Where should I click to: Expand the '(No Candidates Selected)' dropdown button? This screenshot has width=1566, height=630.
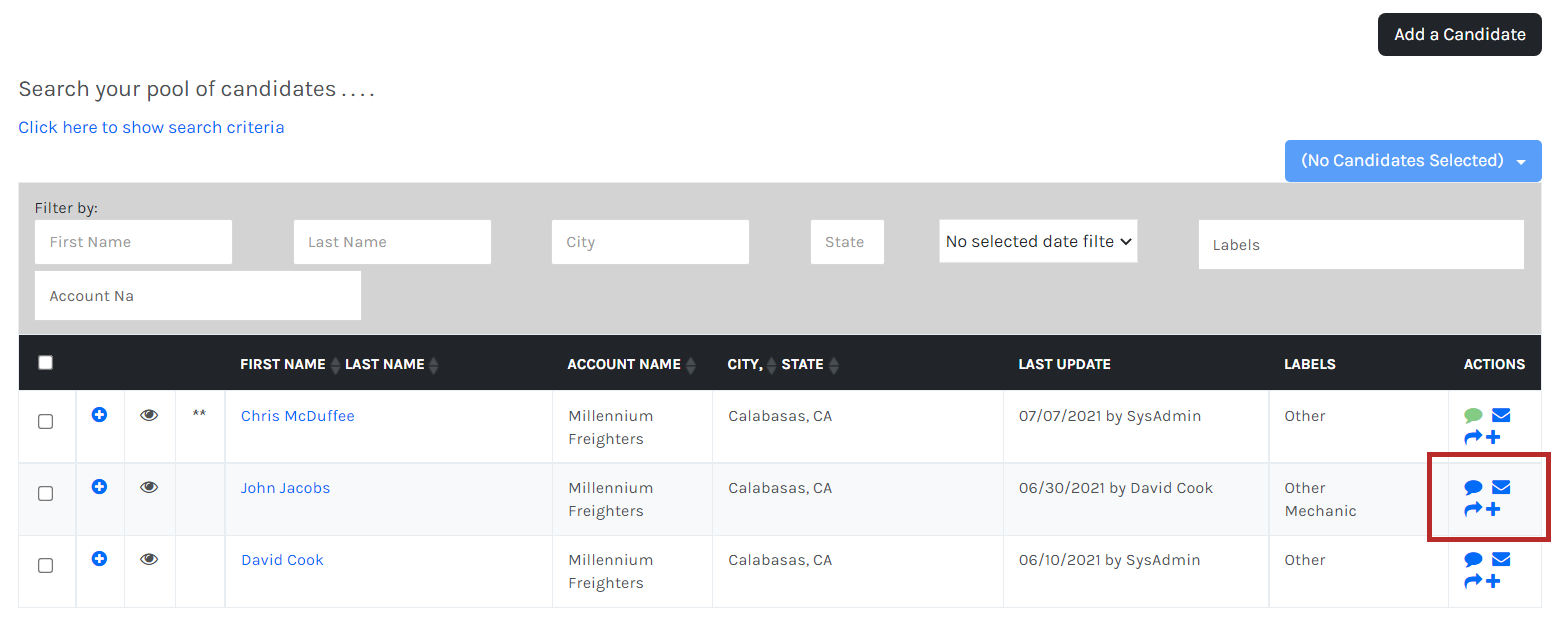point(1413,161)
